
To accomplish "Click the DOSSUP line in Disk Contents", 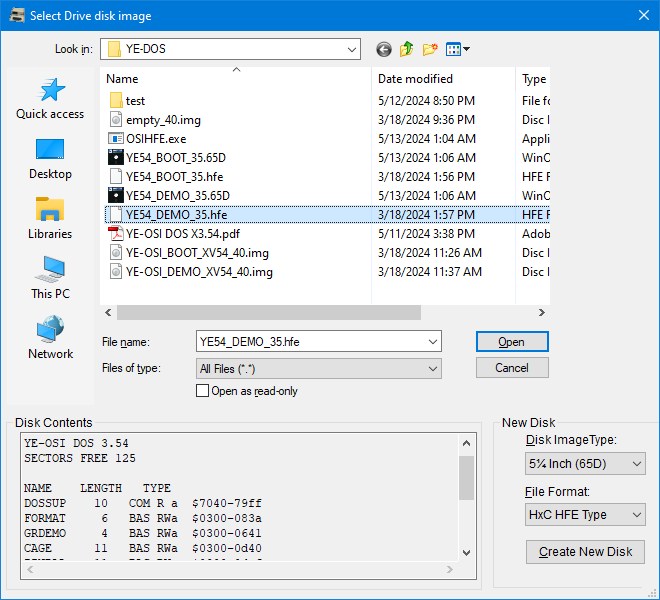I will 143,503.
